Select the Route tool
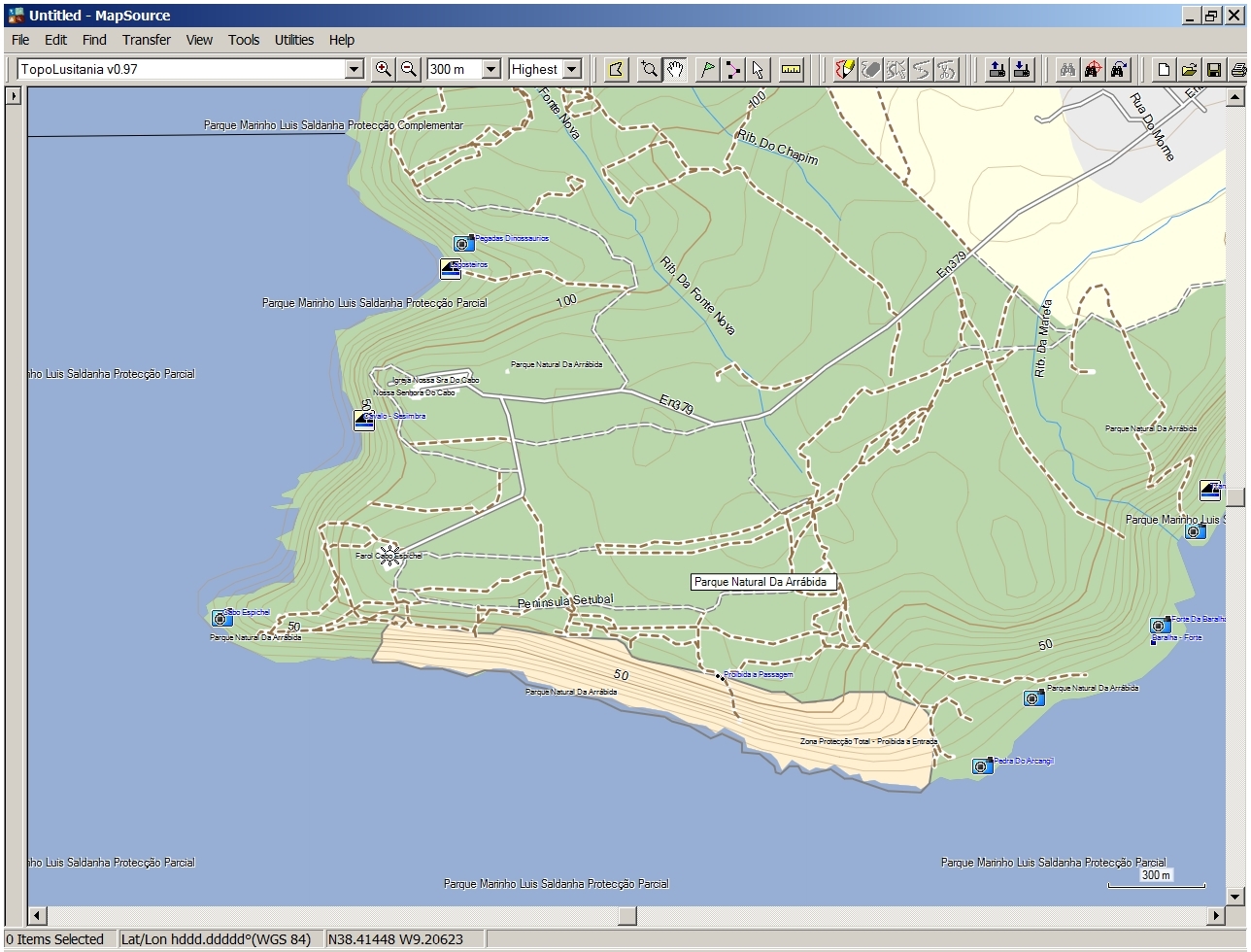Image resolution: width=1251 pixels, height=952 pixels. [x=733, y=69]
